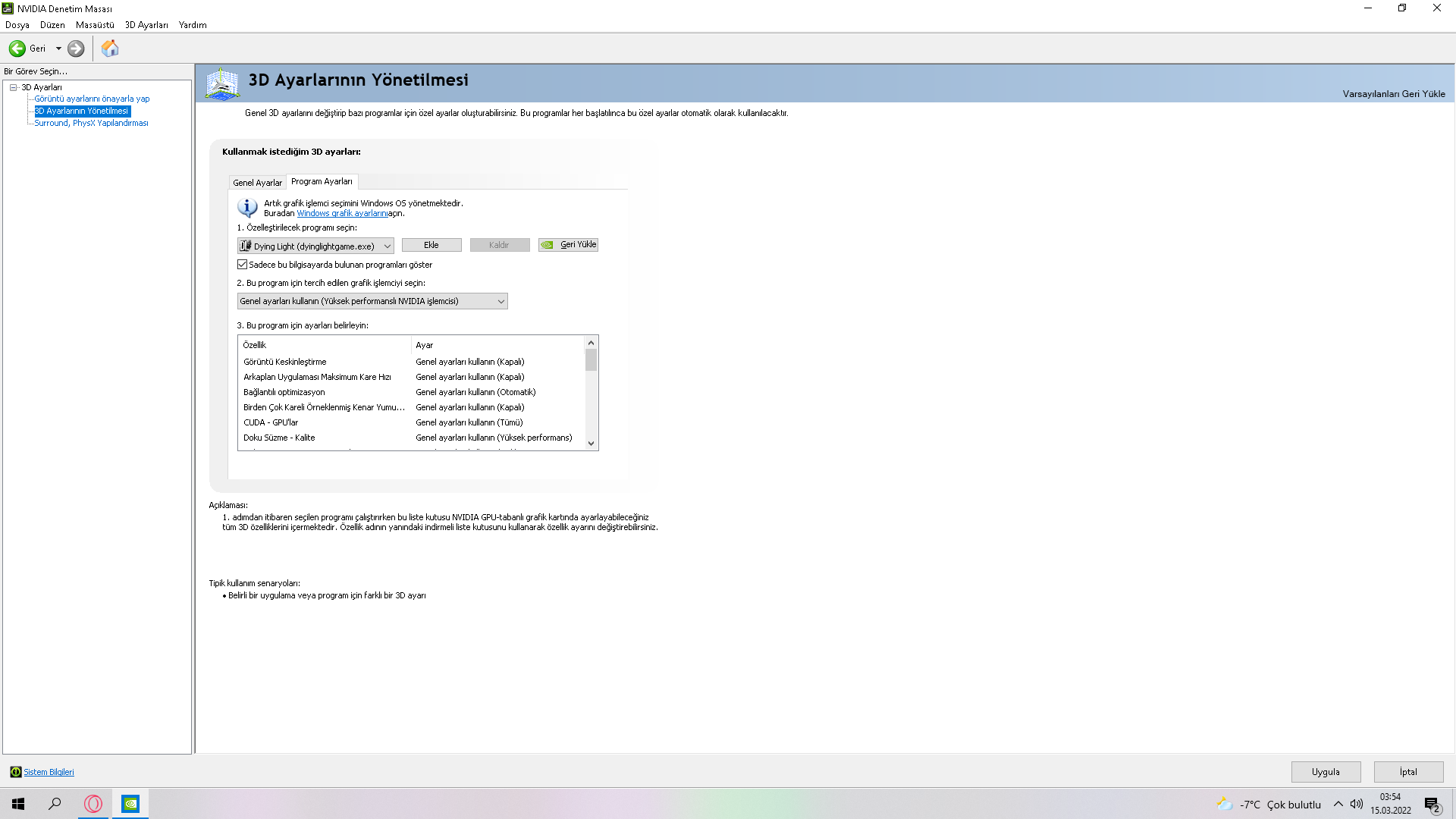1456x819 pixels.
Task: Click settings list scroll down arrow
Action: click(x=591, y=444)
